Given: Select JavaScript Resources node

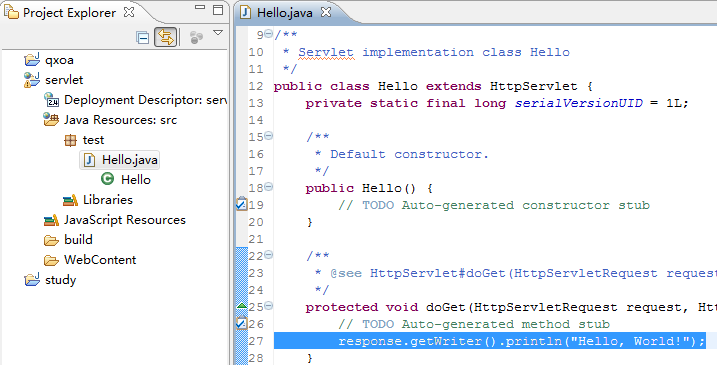Looking at the screenshot, I should pyautogui.click(x=125, y=220).
